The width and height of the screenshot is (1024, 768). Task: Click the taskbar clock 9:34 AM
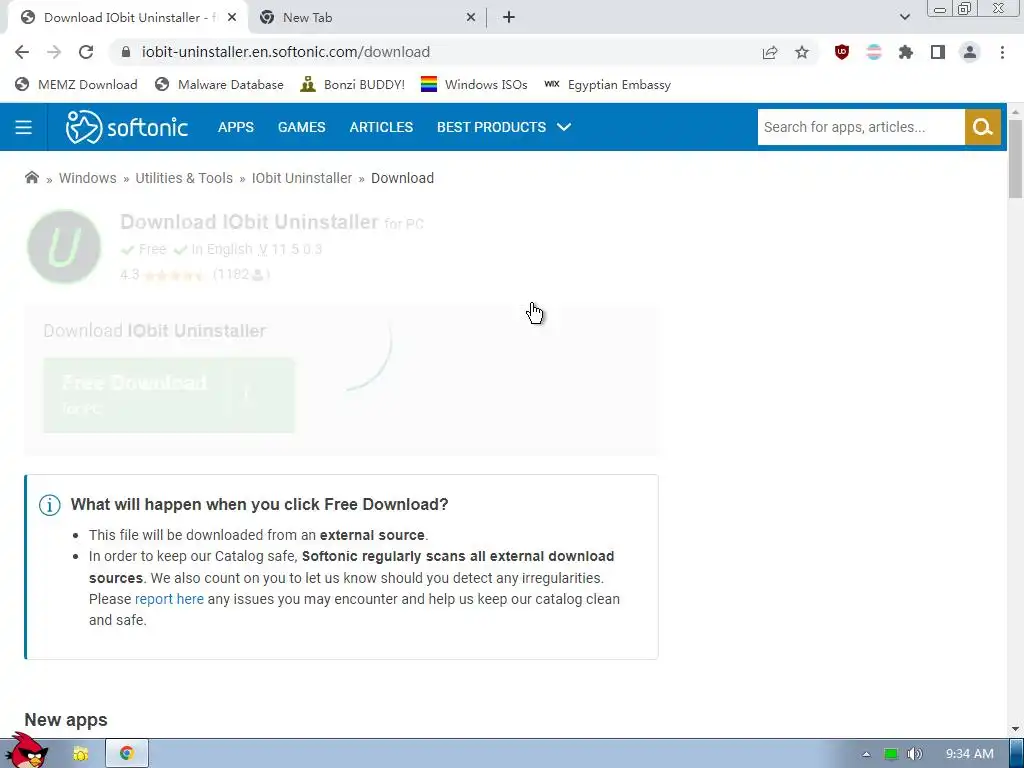tap(969, 754)
